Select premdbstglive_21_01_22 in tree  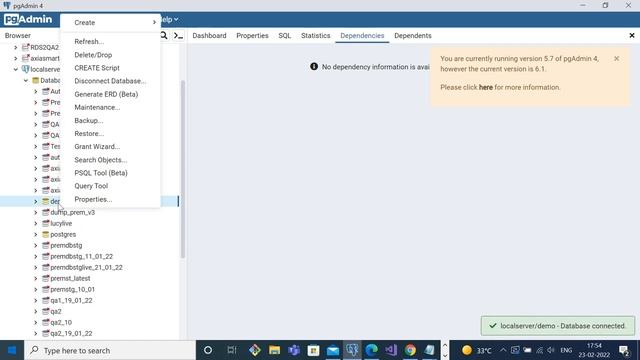[87, 267]
